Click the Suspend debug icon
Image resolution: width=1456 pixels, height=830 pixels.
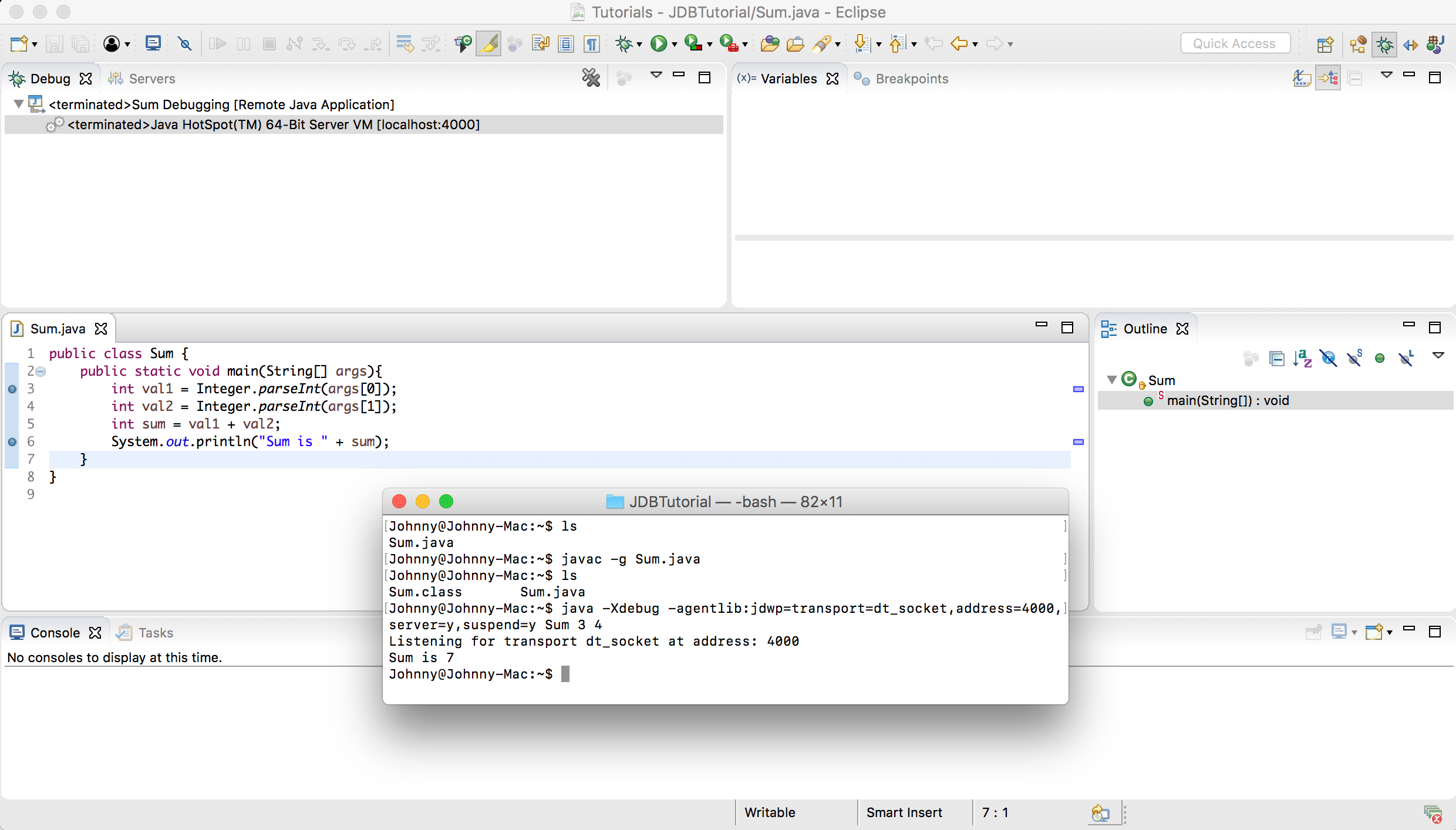click(244, 43)
